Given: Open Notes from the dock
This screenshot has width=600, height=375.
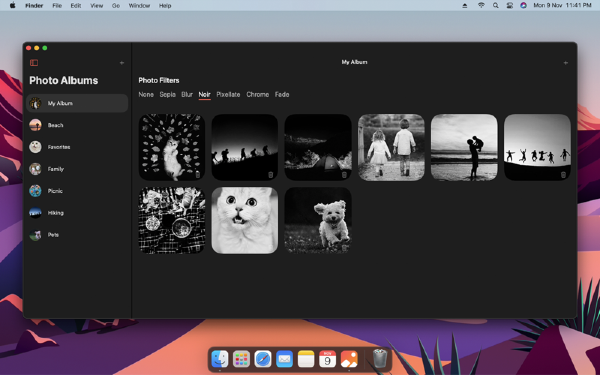Looking at the screenshot, I should [306, 359].
